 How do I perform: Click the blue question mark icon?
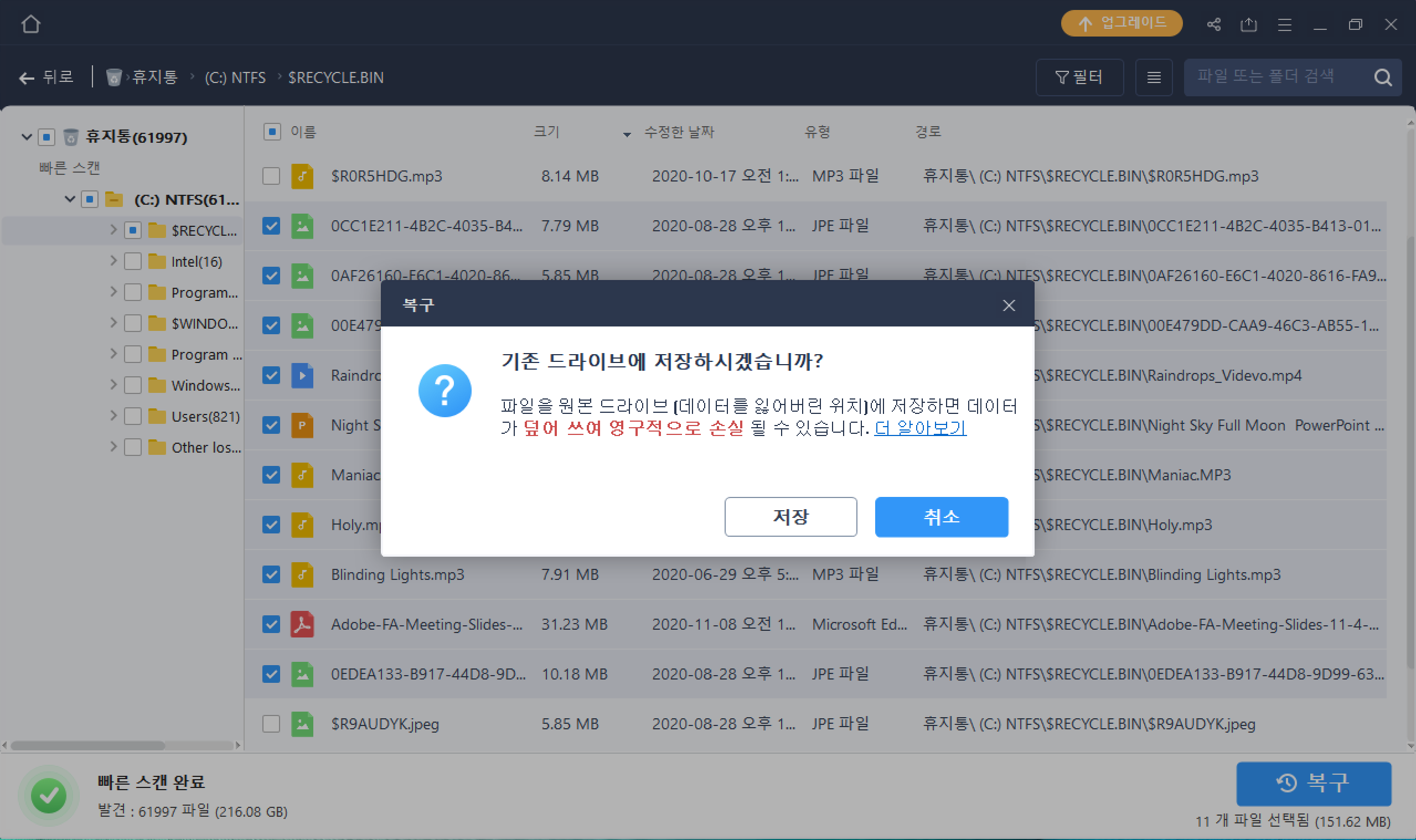coord(445,391)
